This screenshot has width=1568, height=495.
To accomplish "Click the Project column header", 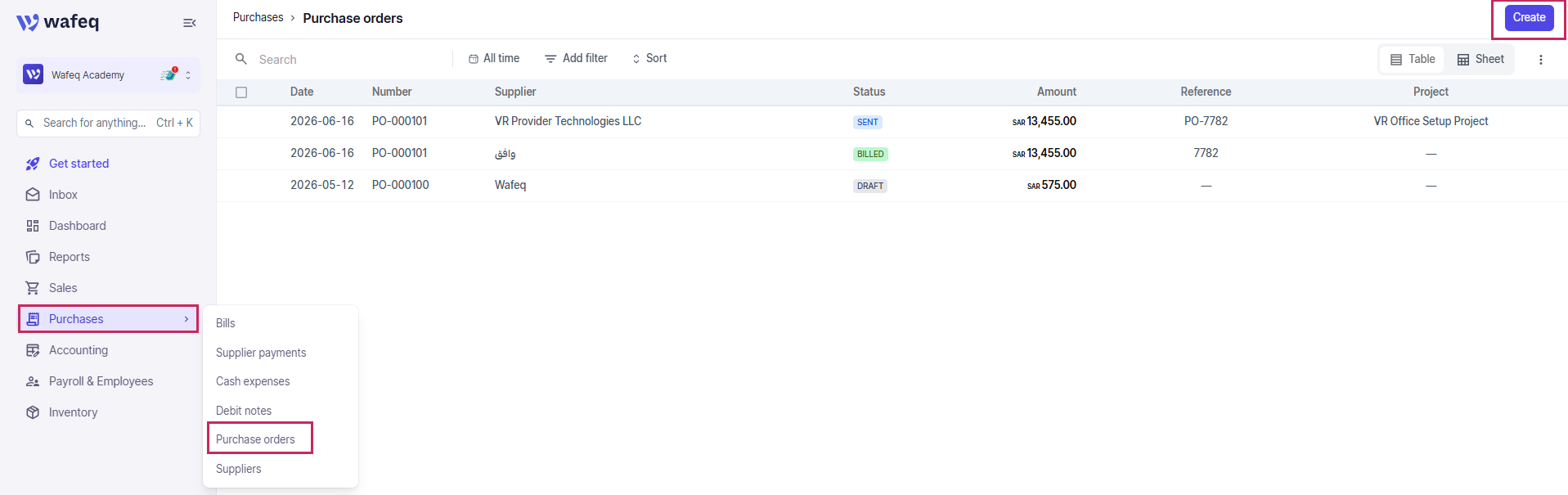I will click(x=1431, y=92).
